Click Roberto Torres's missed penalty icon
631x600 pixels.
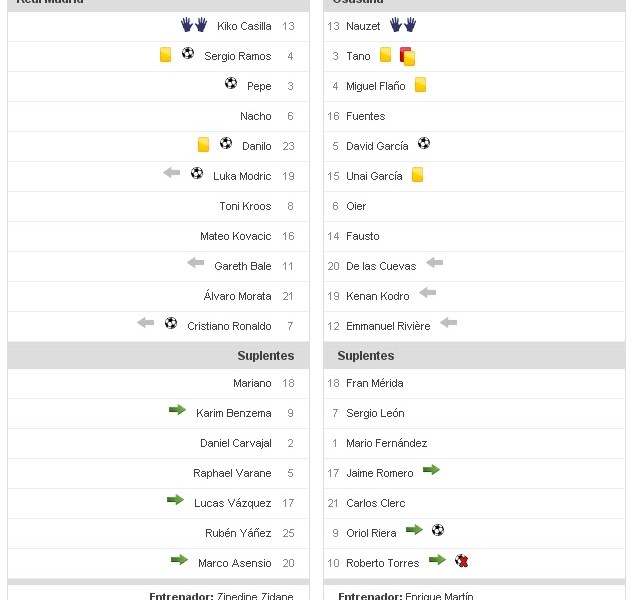coord(461,561)
